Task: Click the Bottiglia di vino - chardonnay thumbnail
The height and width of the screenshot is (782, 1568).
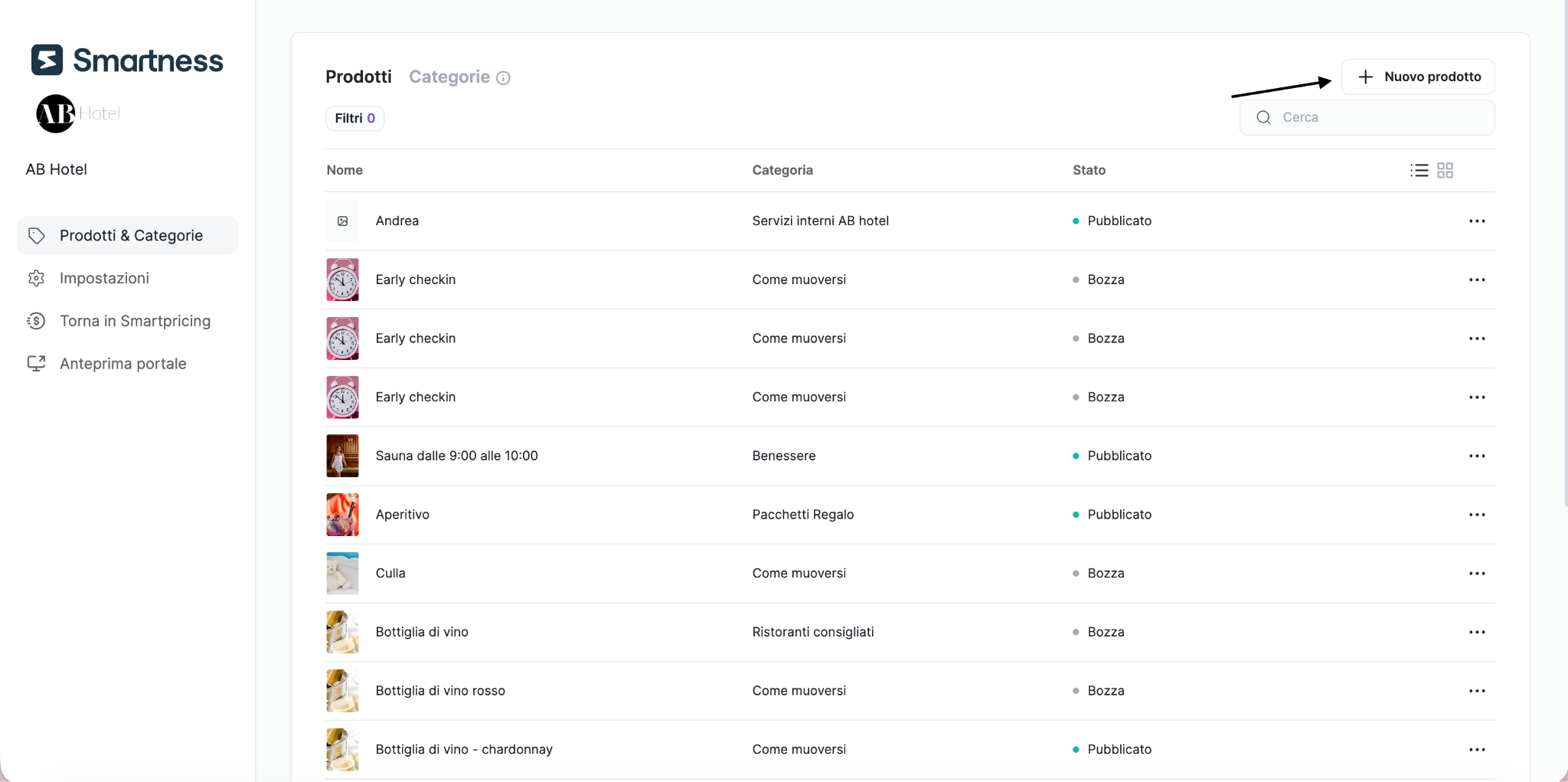Action: (x=342, y=749)
